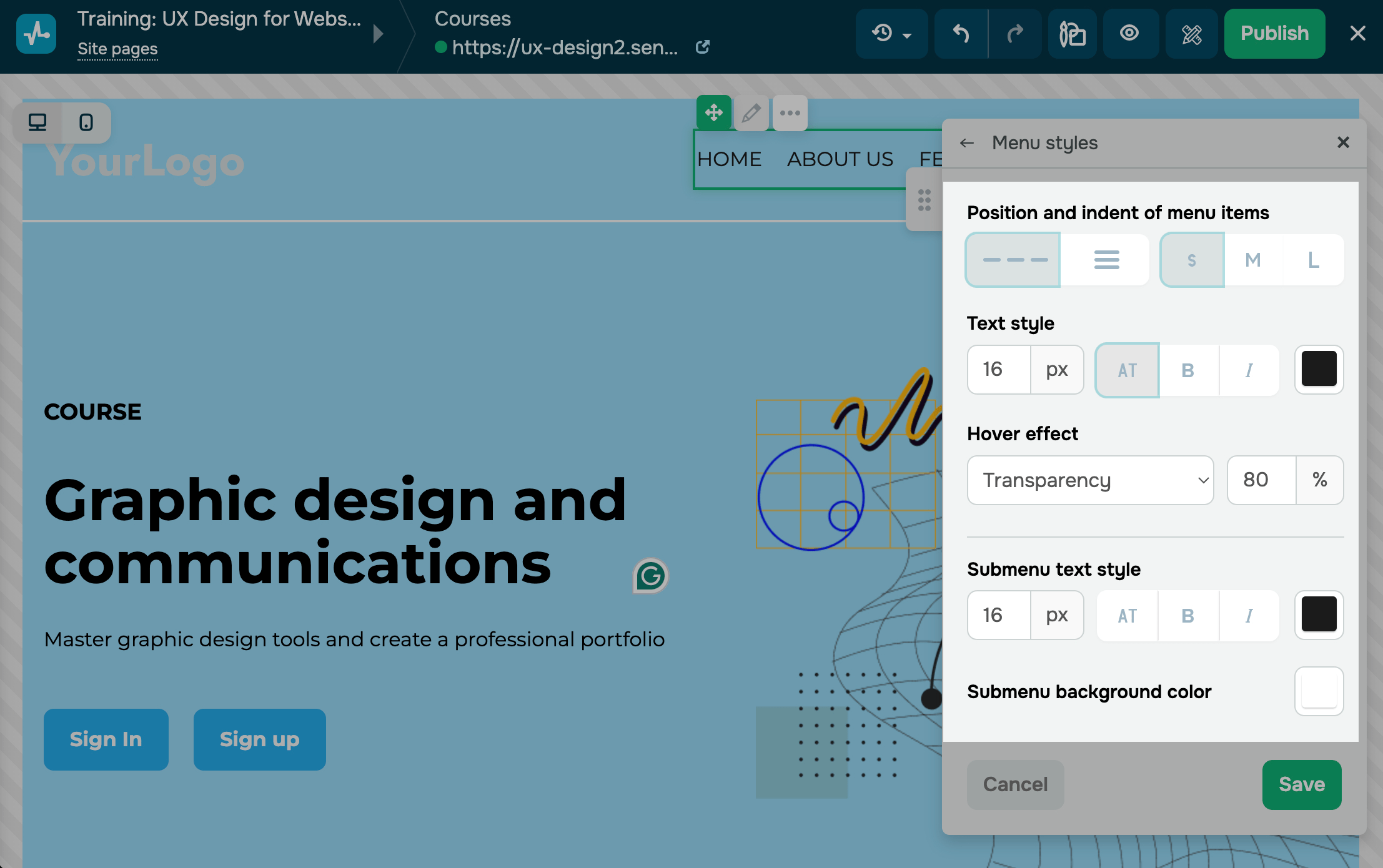This screenshot has height=868, width=1383.
Task: Select size L for menu item indent
Action: pos(1313,260)
